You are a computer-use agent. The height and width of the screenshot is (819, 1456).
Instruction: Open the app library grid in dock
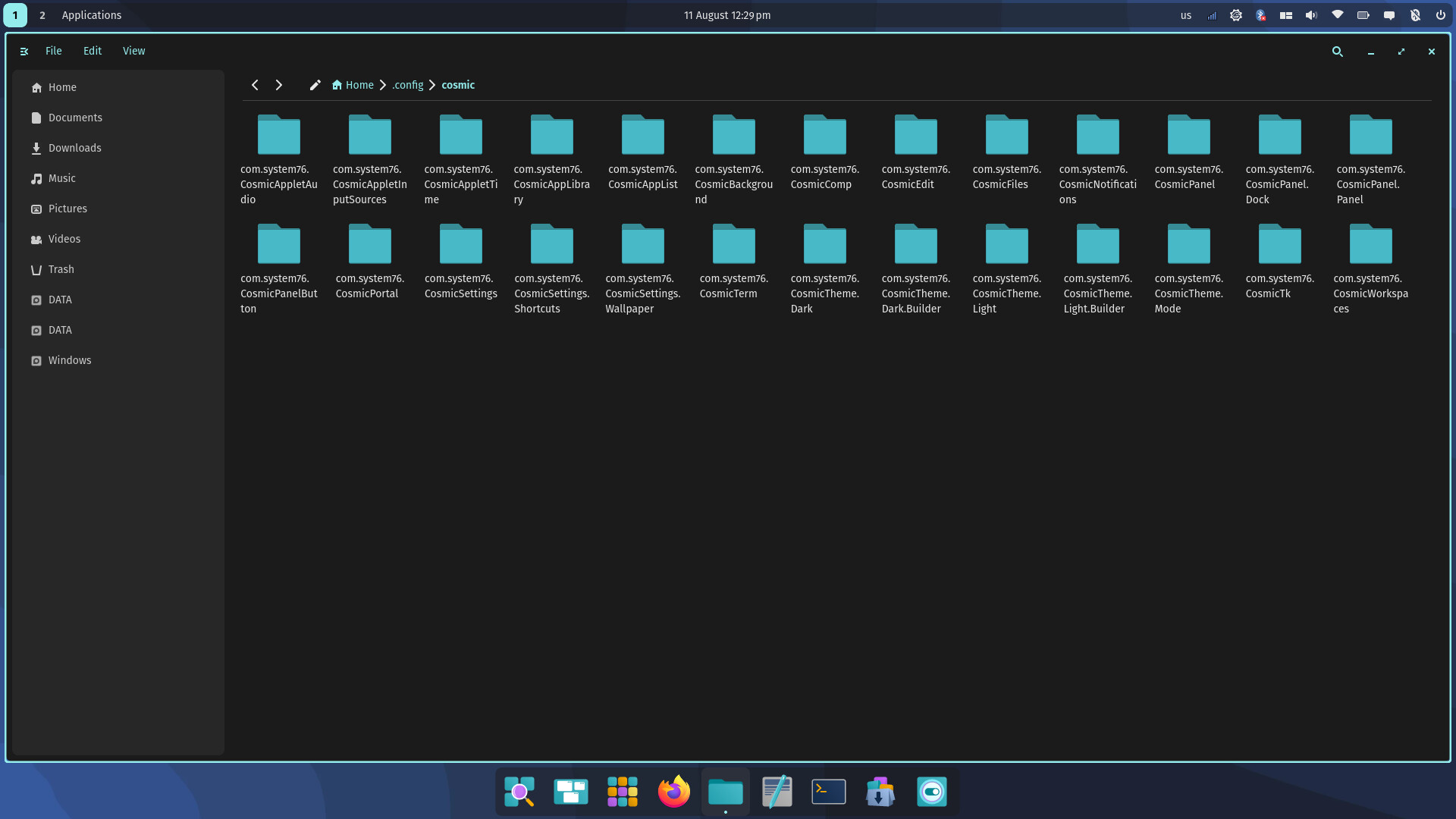click(x=623, y=792)
